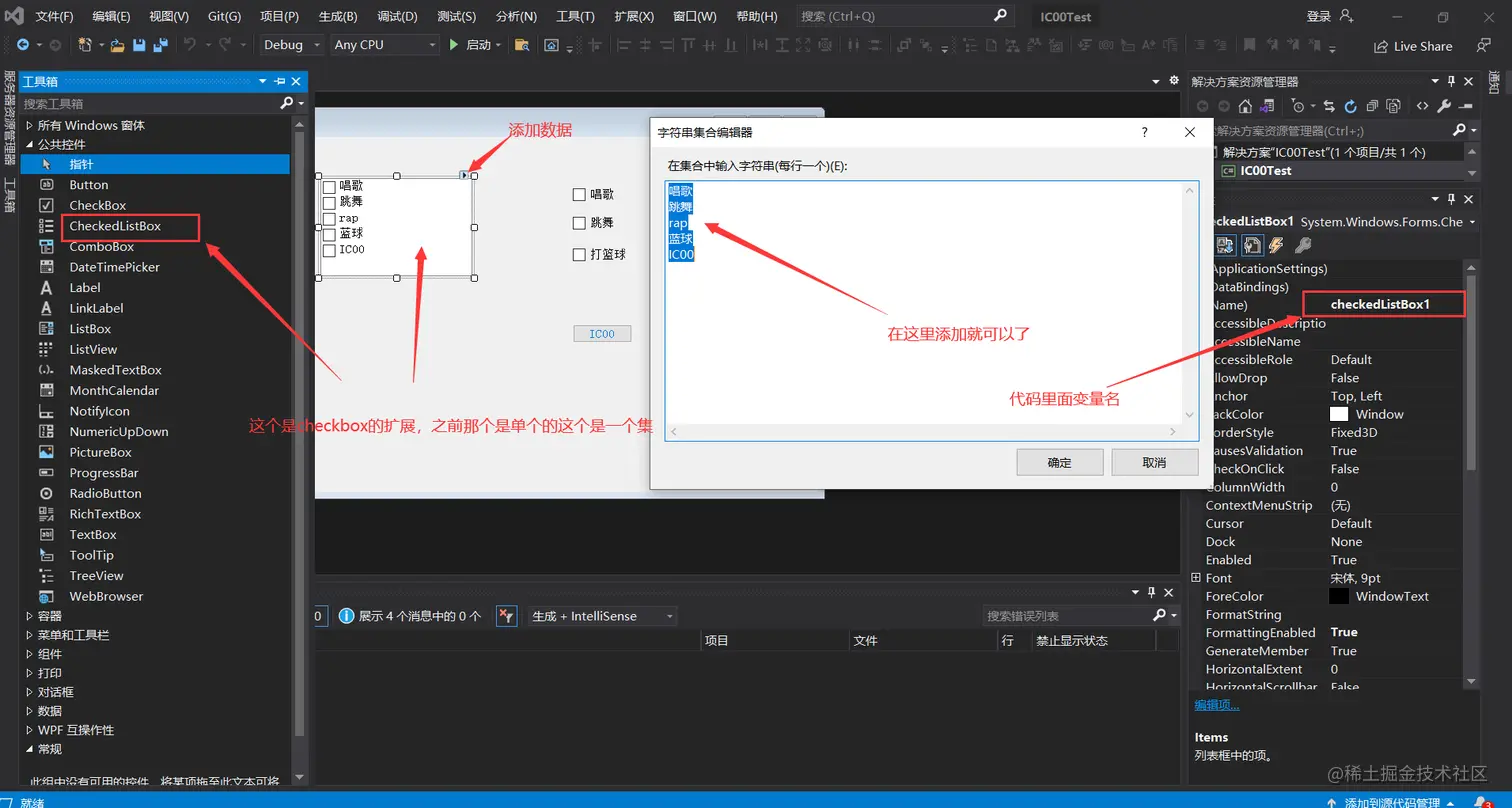This screenshot has height=808, width=1512.
Task: Click 添加到源代码管理 in status bar
Action: coord(1392,803)
